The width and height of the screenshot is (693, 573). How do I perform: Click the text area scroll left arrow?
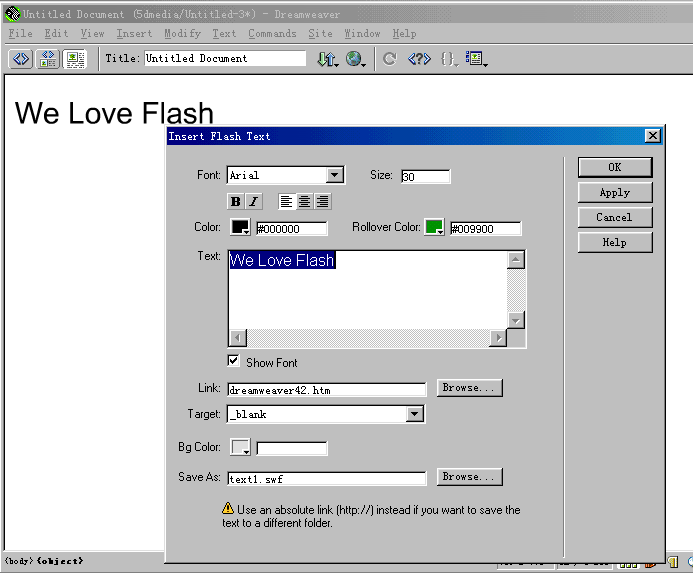tap(238, 338)
